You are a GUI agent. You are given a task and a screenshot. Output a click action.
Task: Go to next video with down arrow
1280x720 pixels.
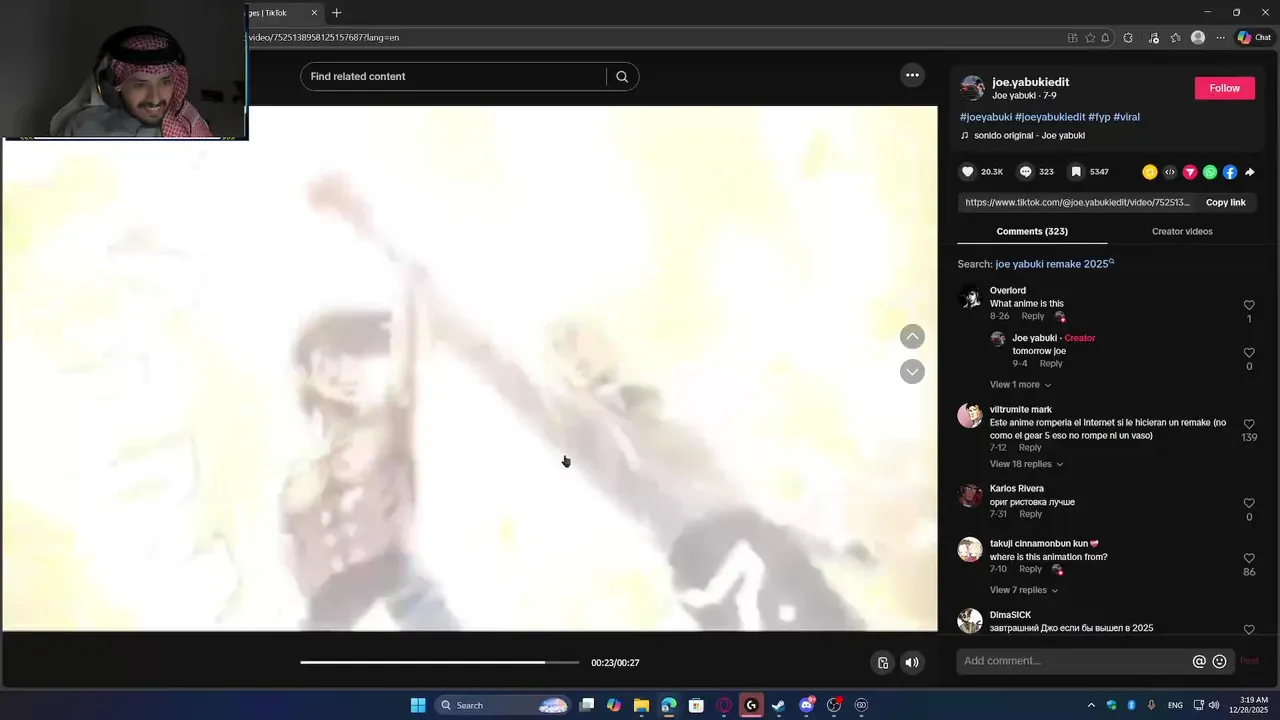pos(912,372)
